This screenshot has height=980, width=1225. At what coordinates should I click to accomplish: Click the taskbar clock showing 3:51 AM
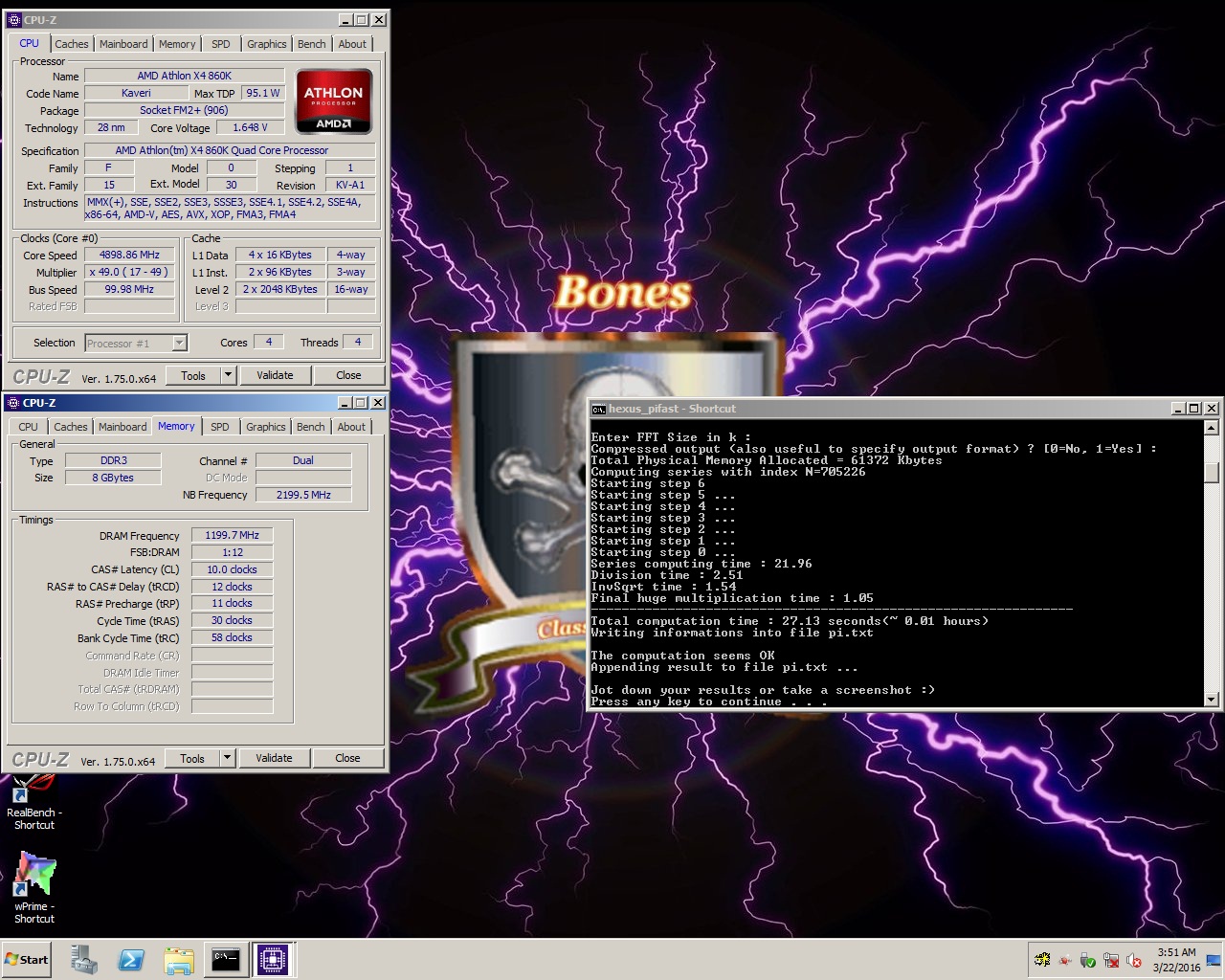1176,952
